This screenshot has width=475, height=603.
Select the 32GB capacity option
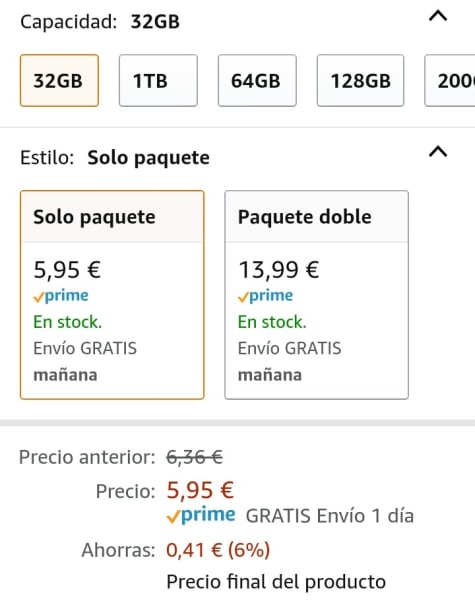[59, 80]
